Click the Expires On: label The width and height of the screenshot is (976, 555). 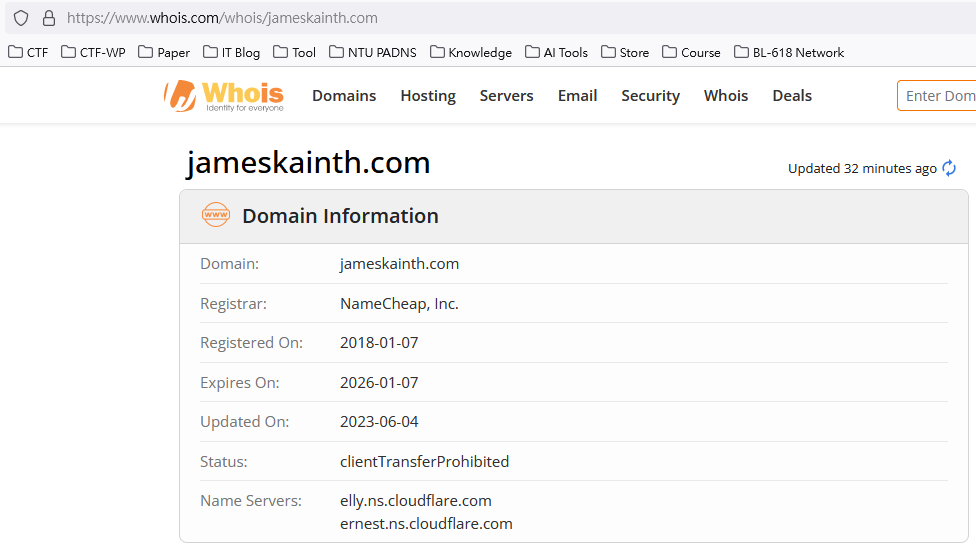(x=240, y=383)
